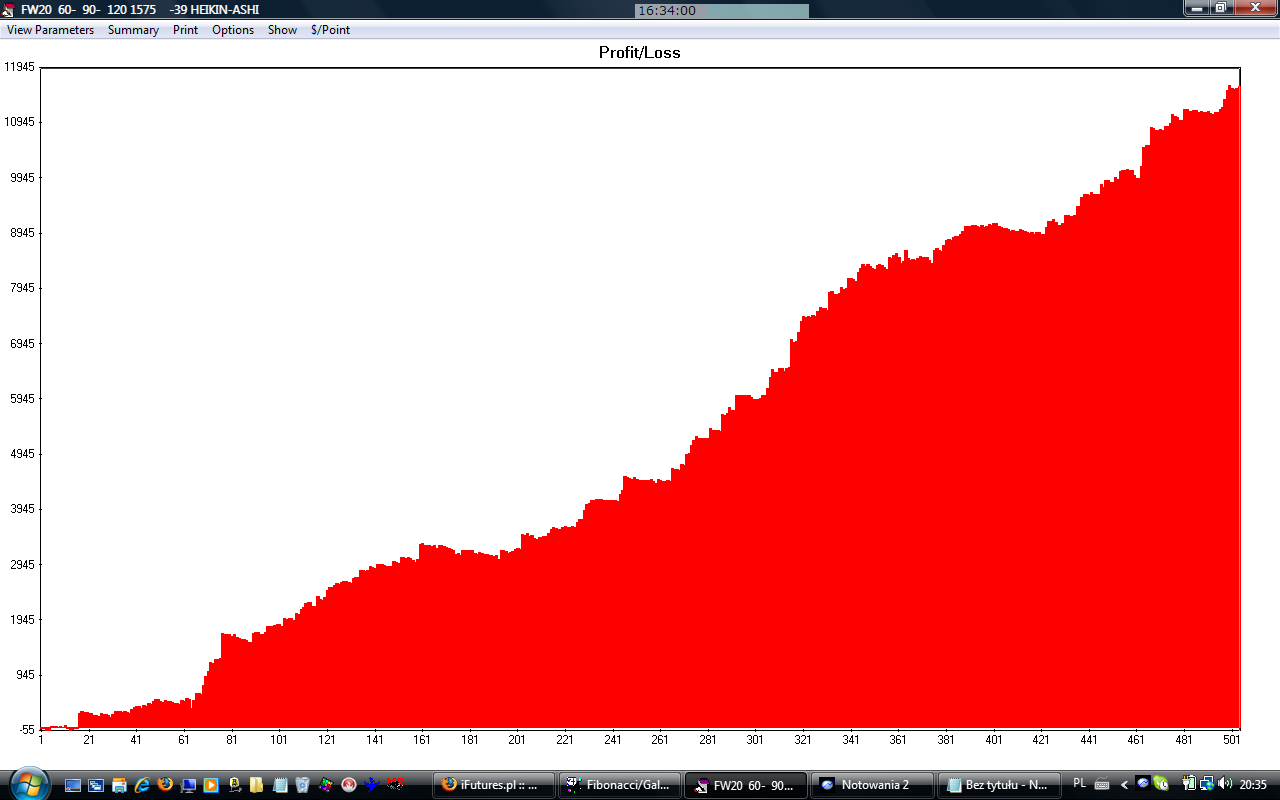
Task: Maximize the FW20 window
Action: [x=1220, y=8]
